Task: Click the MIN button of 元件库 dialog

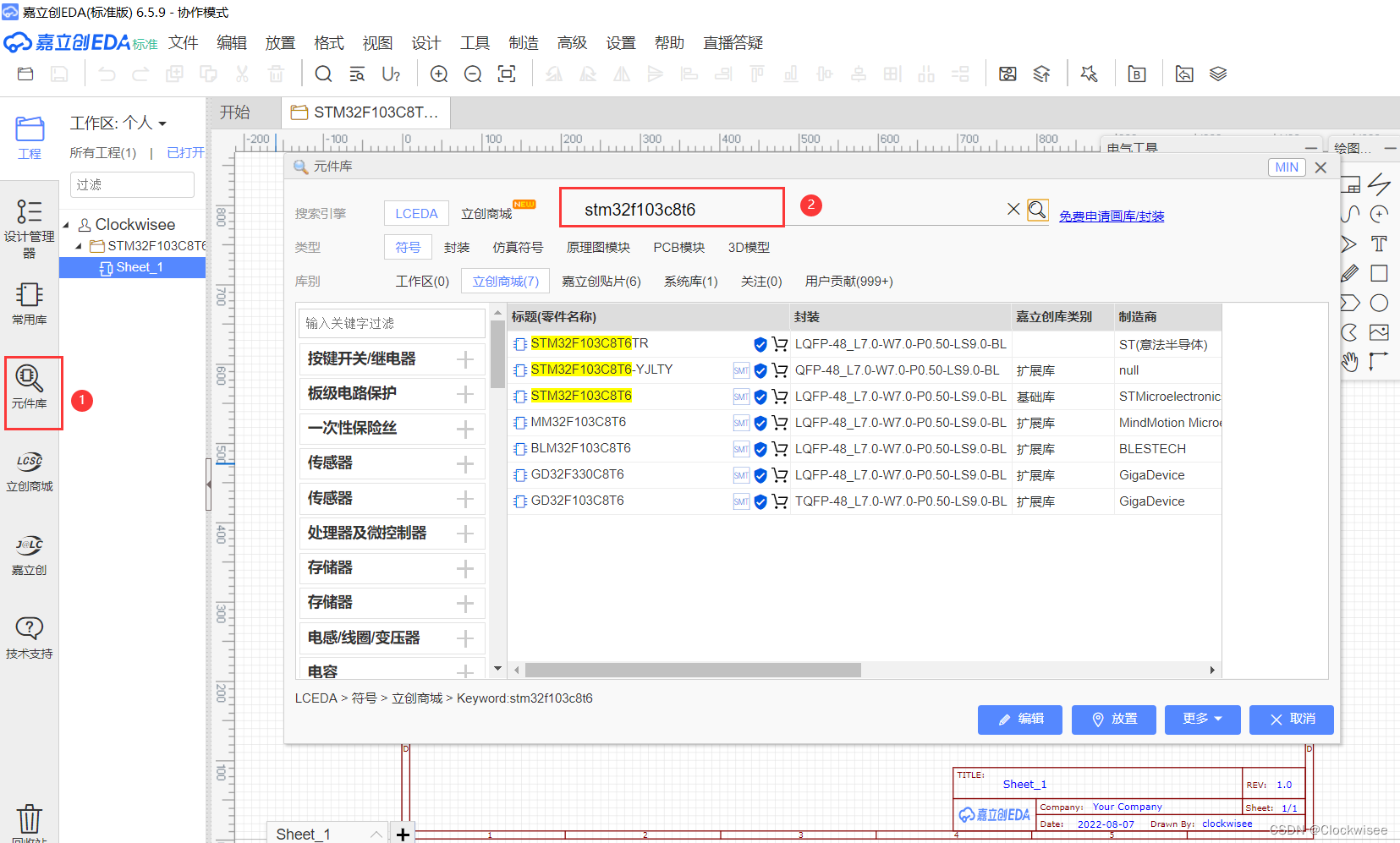Action: click(1287, 167)
